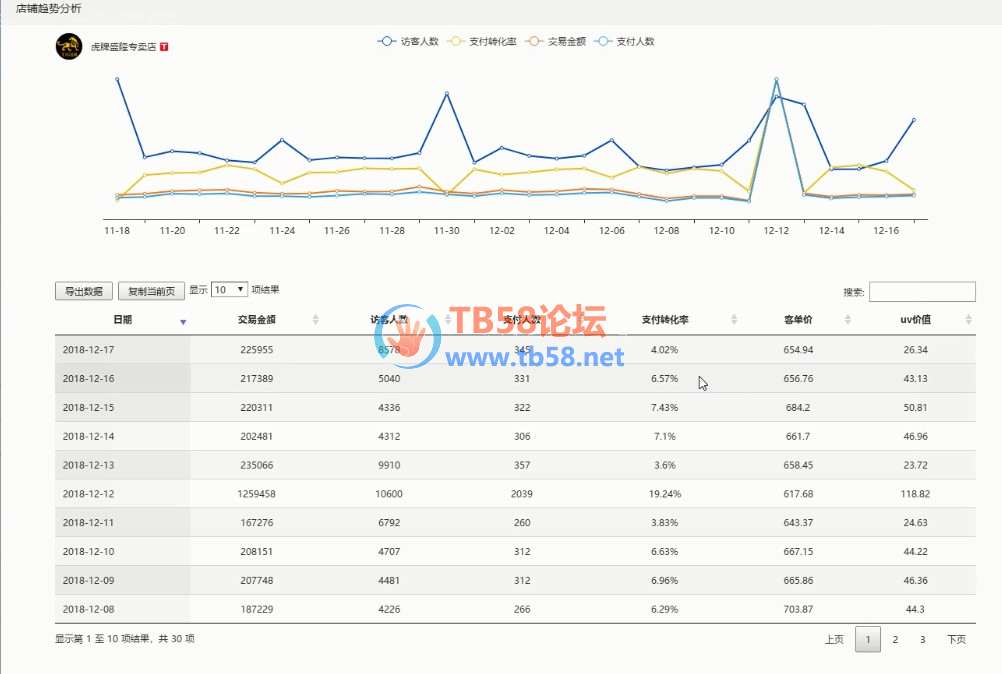The image size is (1002, 674).
Task: Sort by 支付转化率 column arrows
Action: pos(734,319)
